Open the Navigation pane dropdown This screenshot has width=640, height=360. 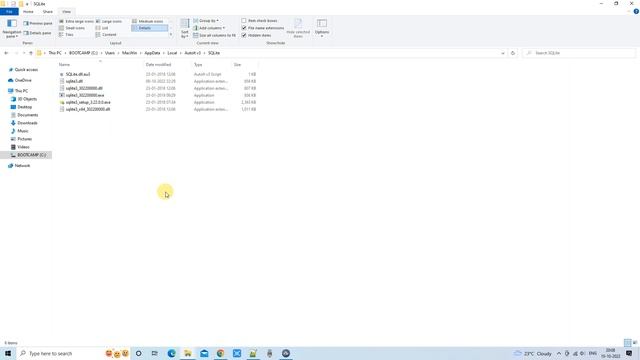point(12,29)
